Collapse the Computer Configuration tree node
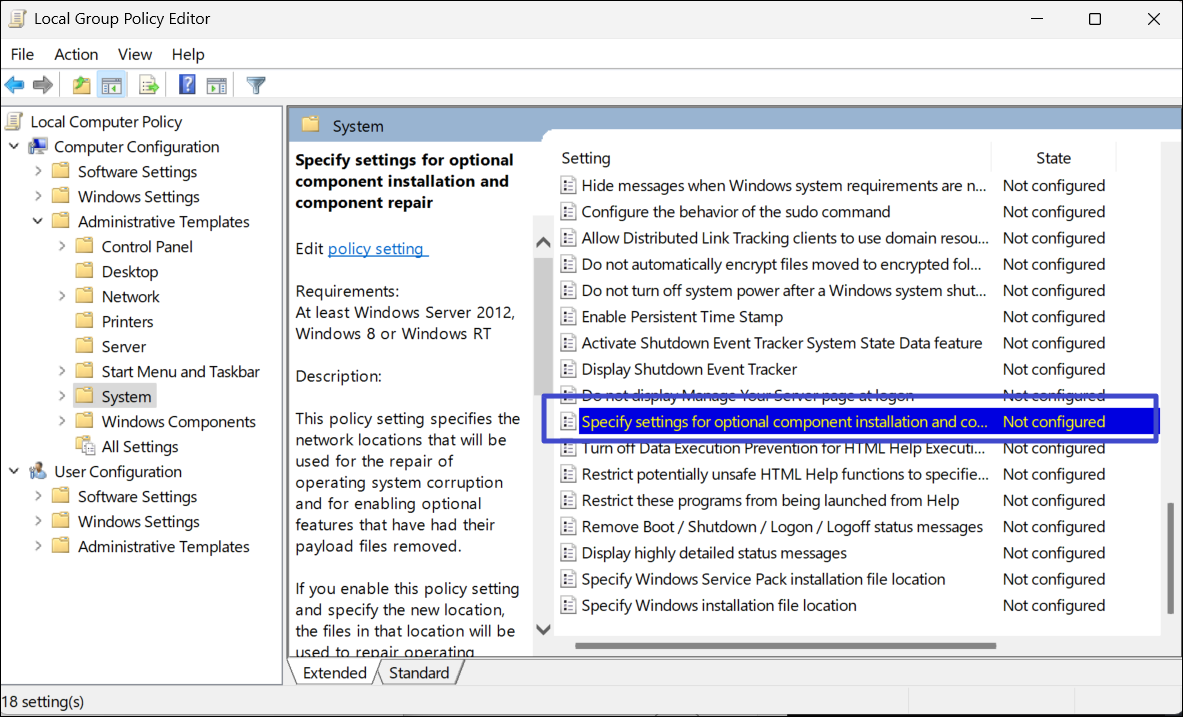The image size is (1183, 717). [14, 147]
